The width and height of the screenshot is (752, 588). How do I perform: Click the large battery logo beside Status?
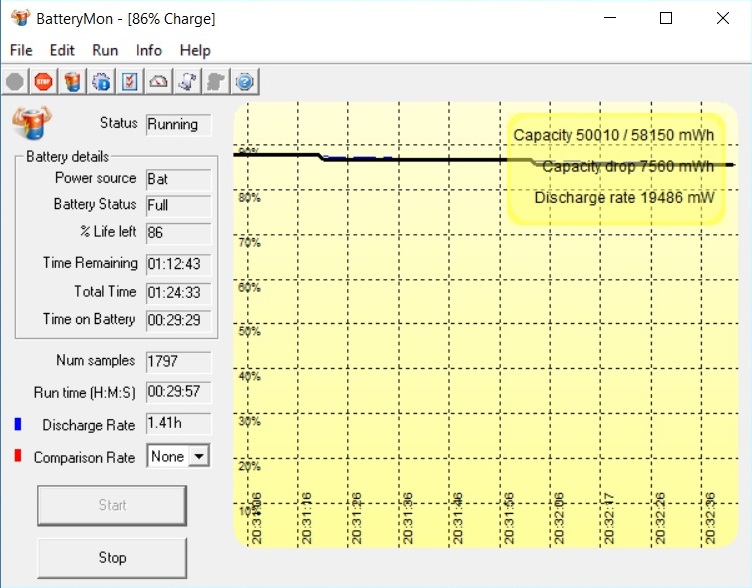[x=32, y=124]
